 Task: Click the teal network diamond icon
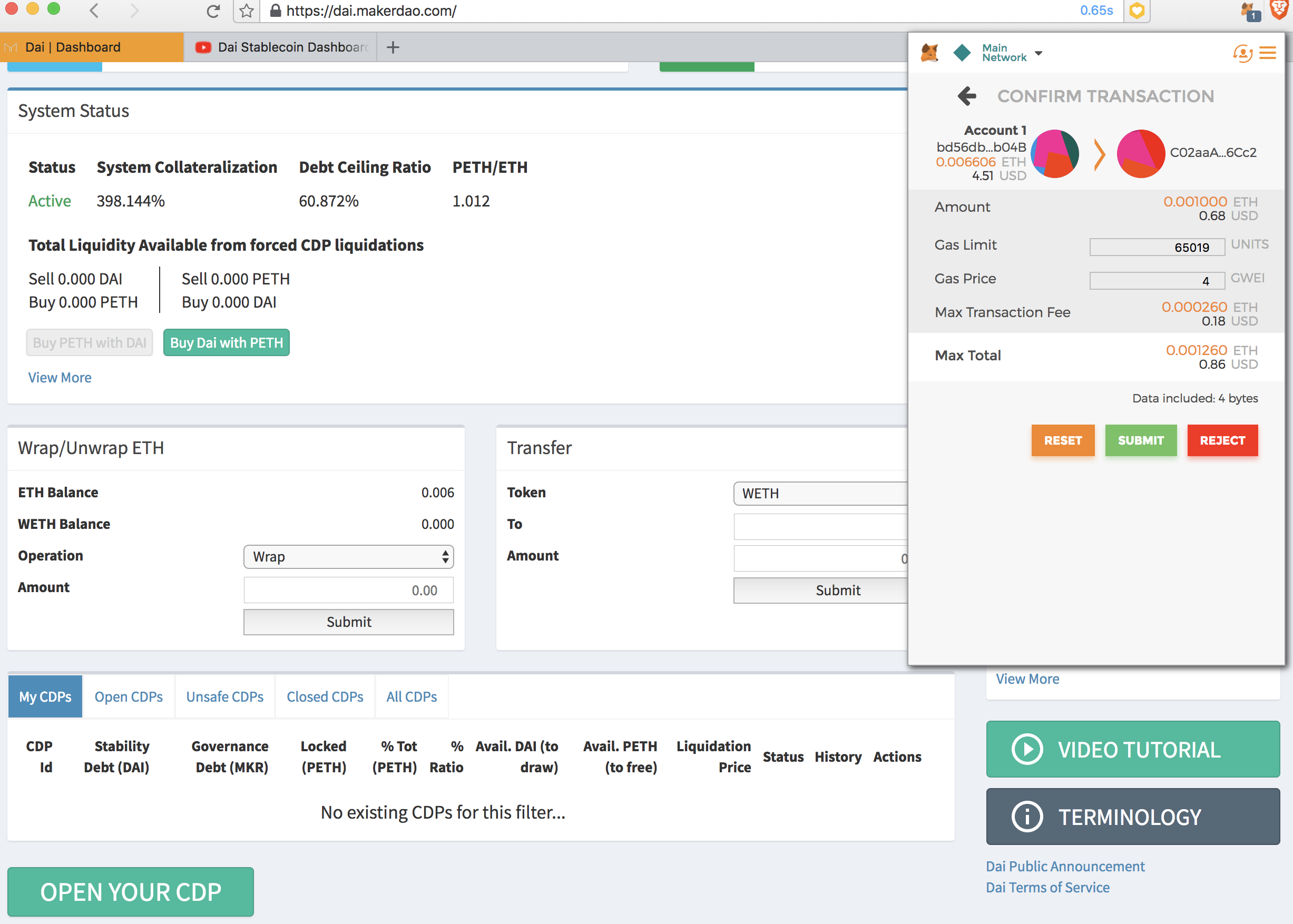[x=962, y=53]
